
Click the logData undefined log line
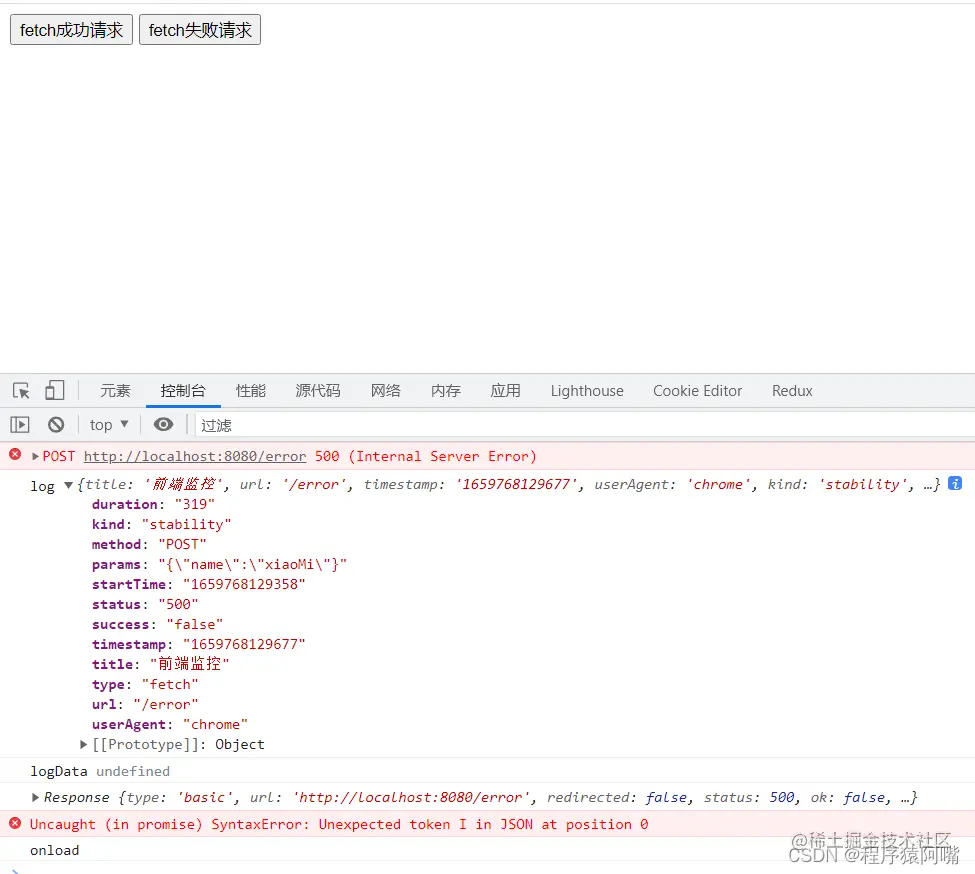coord(100,771)
